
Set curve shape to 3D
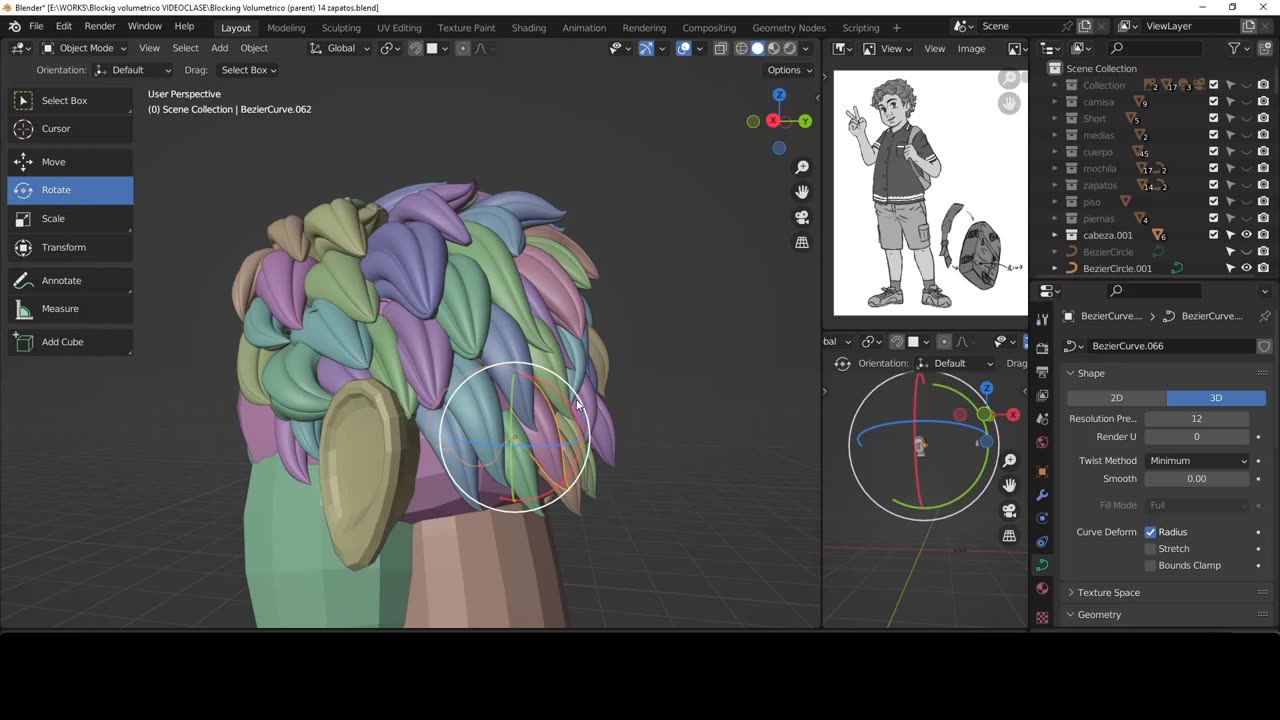[x=1216, y=398]
